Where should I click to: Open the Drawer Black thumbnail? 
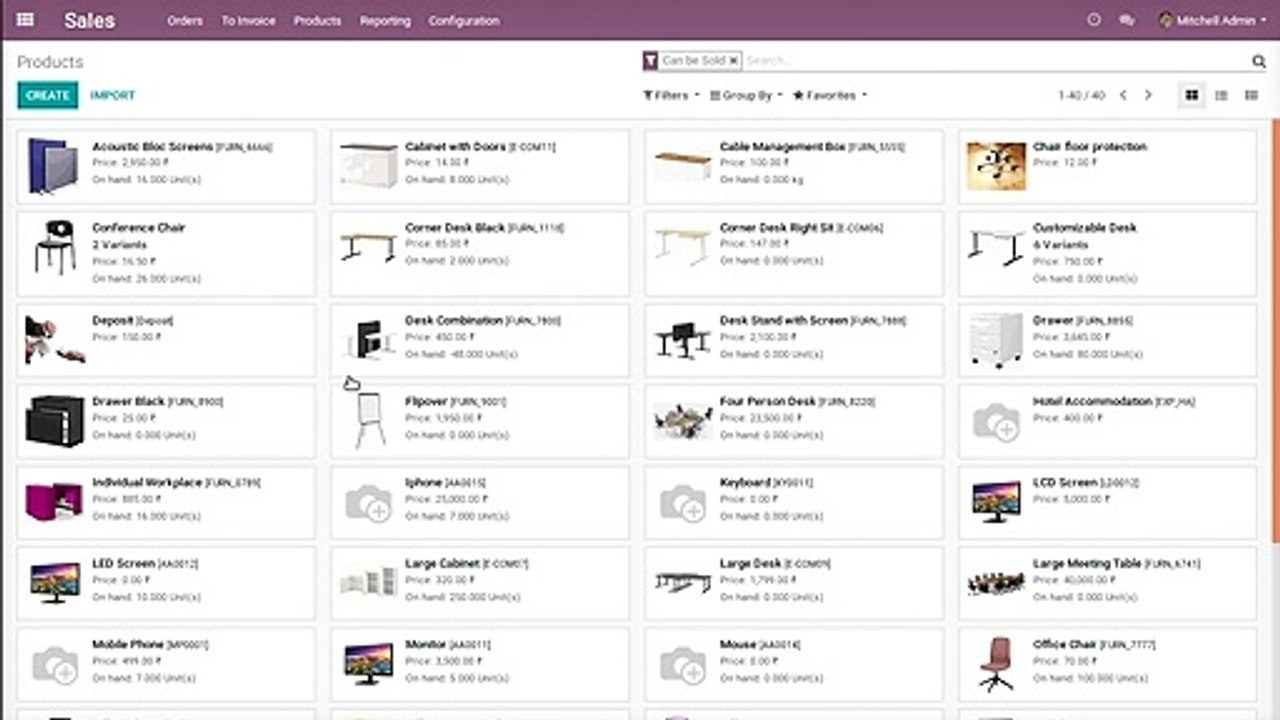55,421
